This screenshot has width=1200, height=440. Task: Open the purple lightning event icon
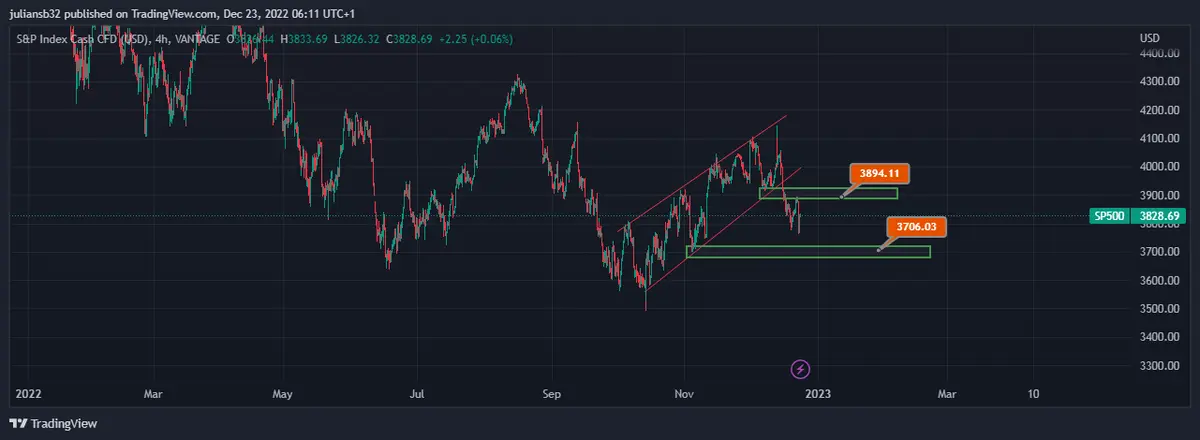tap(800, 369)
